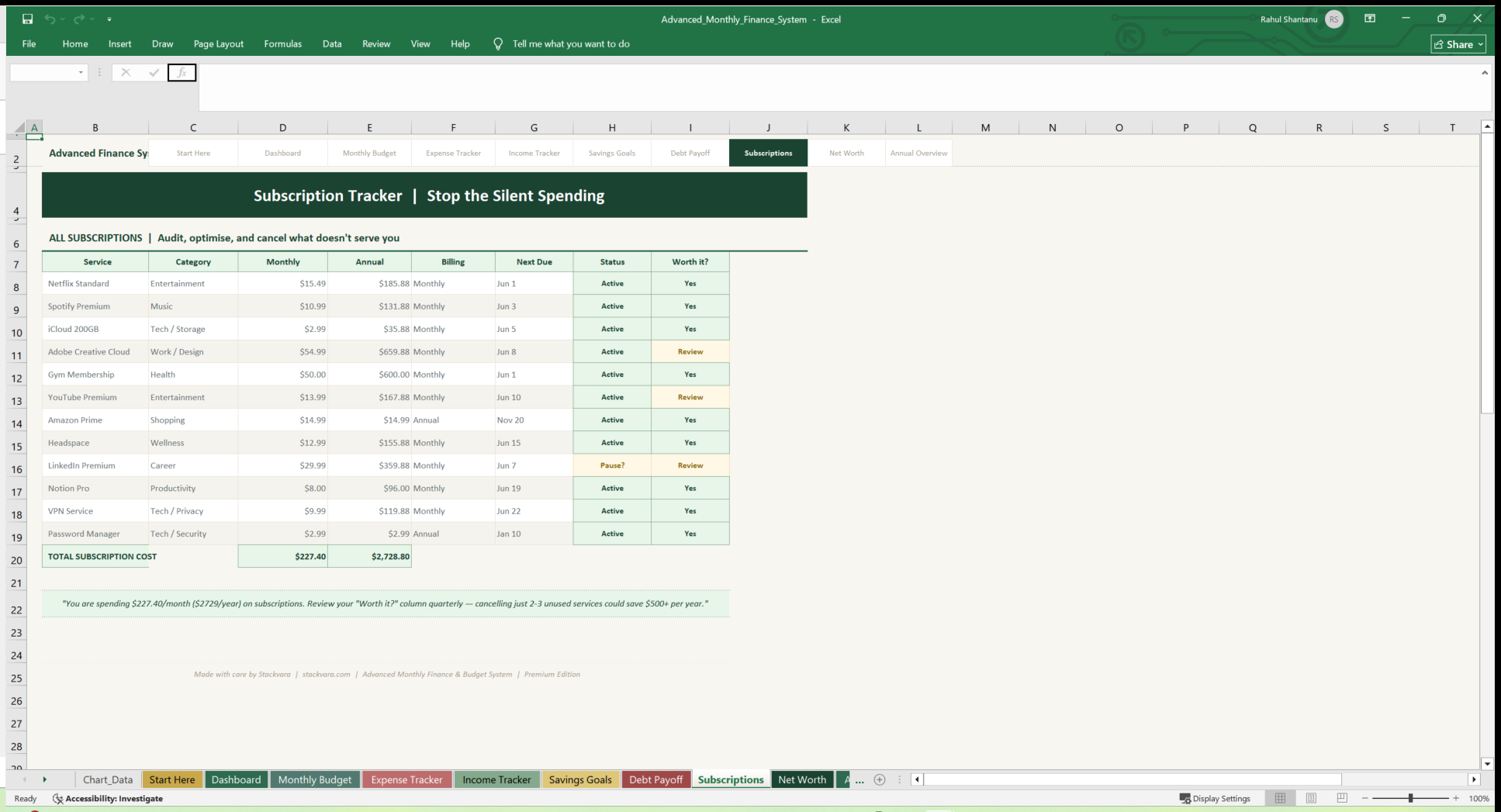Open Ribbon Display Options icon
This screenshot has height=812, width=1501.
[1370, 19]
